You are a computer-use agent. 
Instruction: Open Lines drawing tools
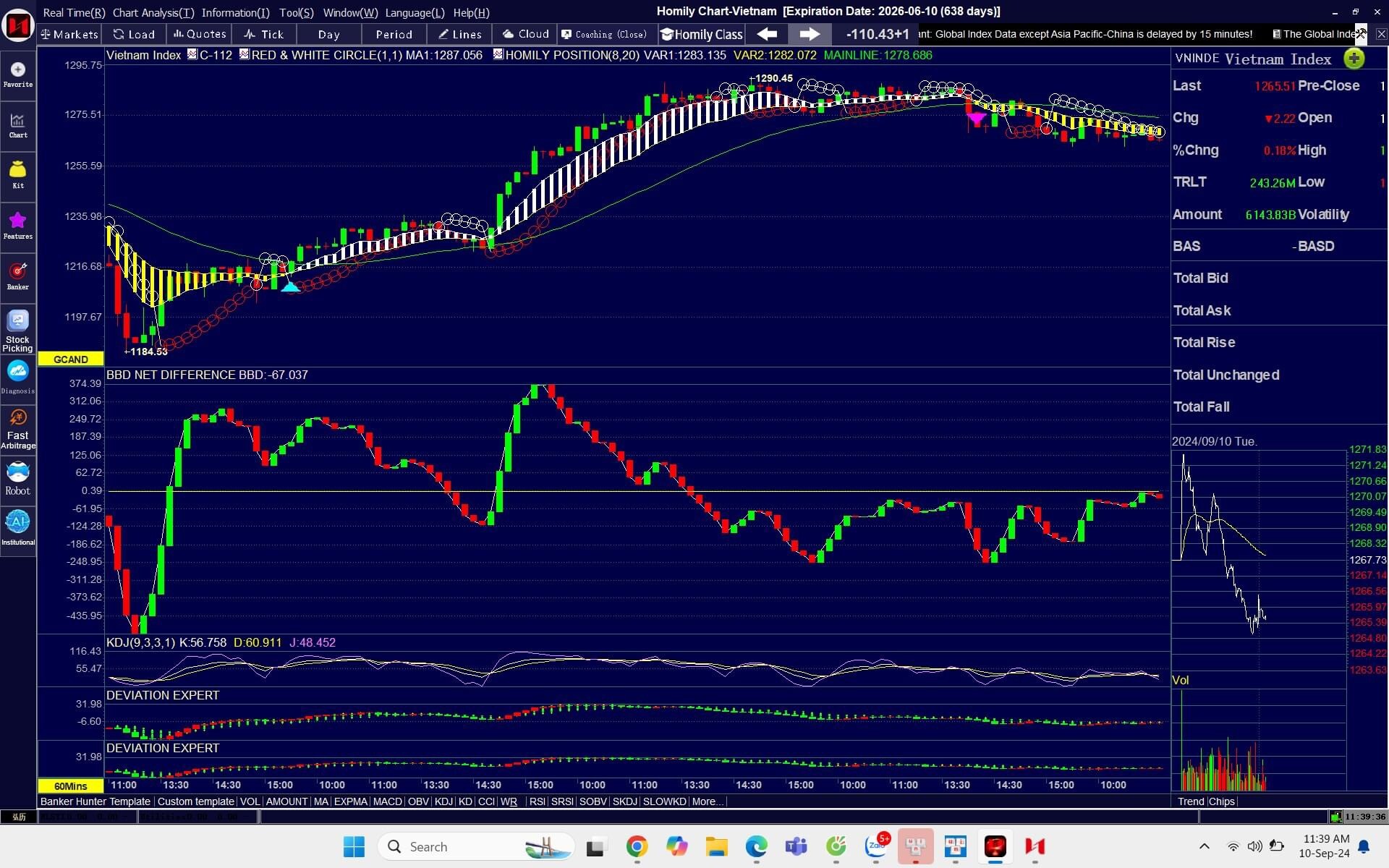click(x=459, y=34)
